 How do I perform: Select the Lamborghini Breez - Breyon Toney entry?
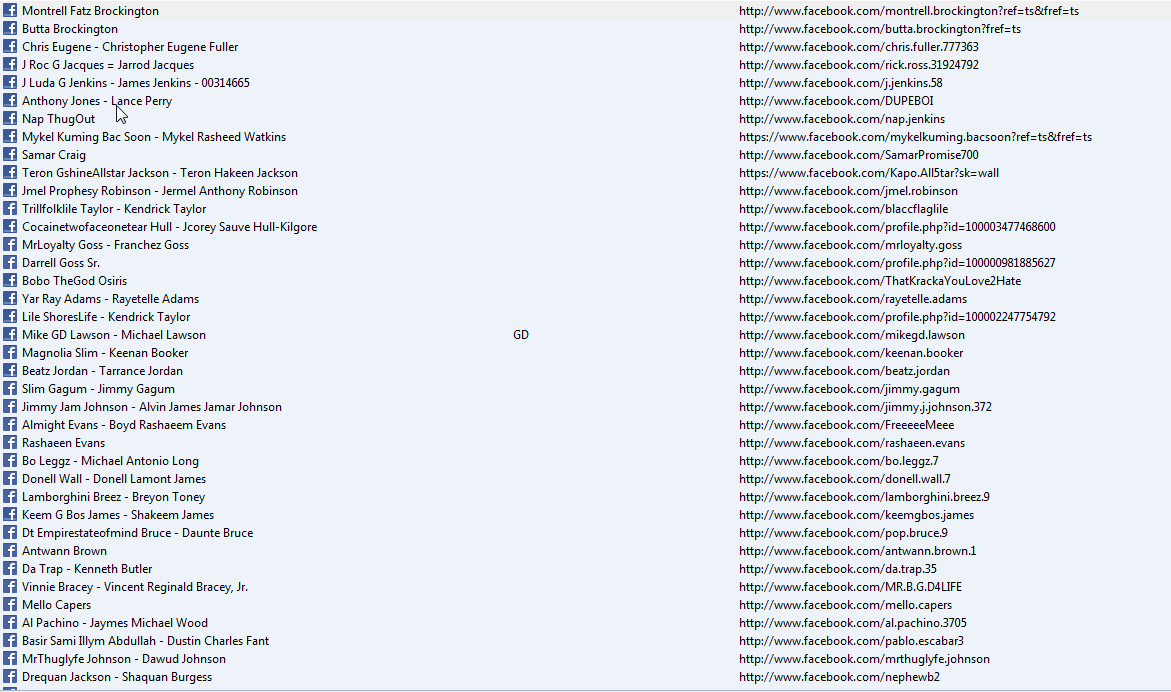point(114,497)
